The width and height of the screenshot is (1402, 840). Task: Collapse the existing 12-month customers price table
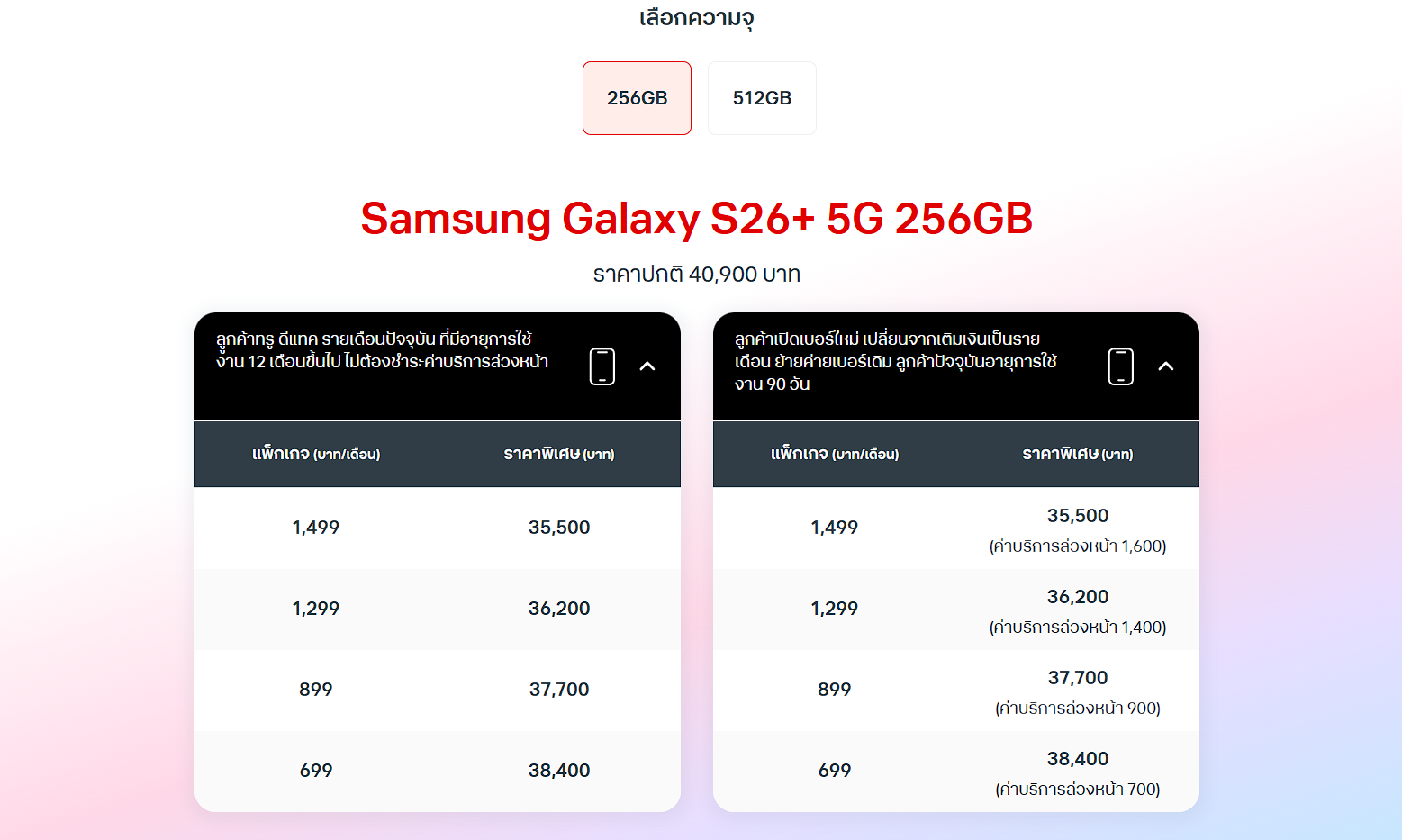(x=647, y=366)
